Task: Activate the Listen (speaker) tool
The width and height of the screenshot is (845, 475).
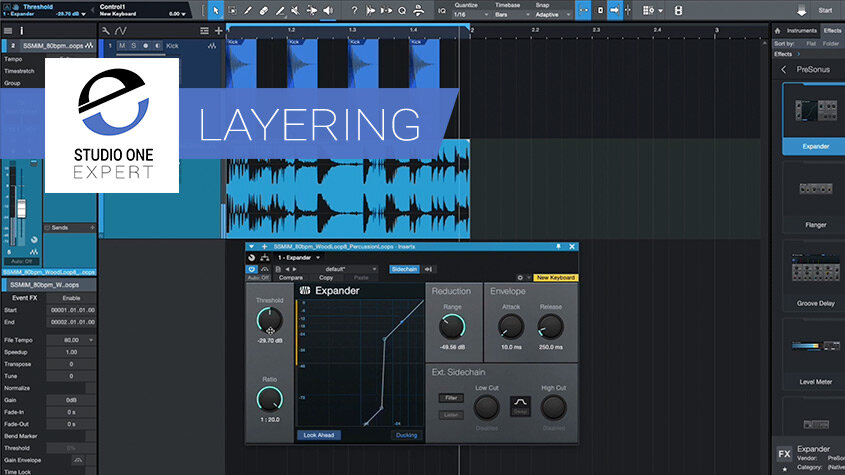Action: tap(328, 10)
